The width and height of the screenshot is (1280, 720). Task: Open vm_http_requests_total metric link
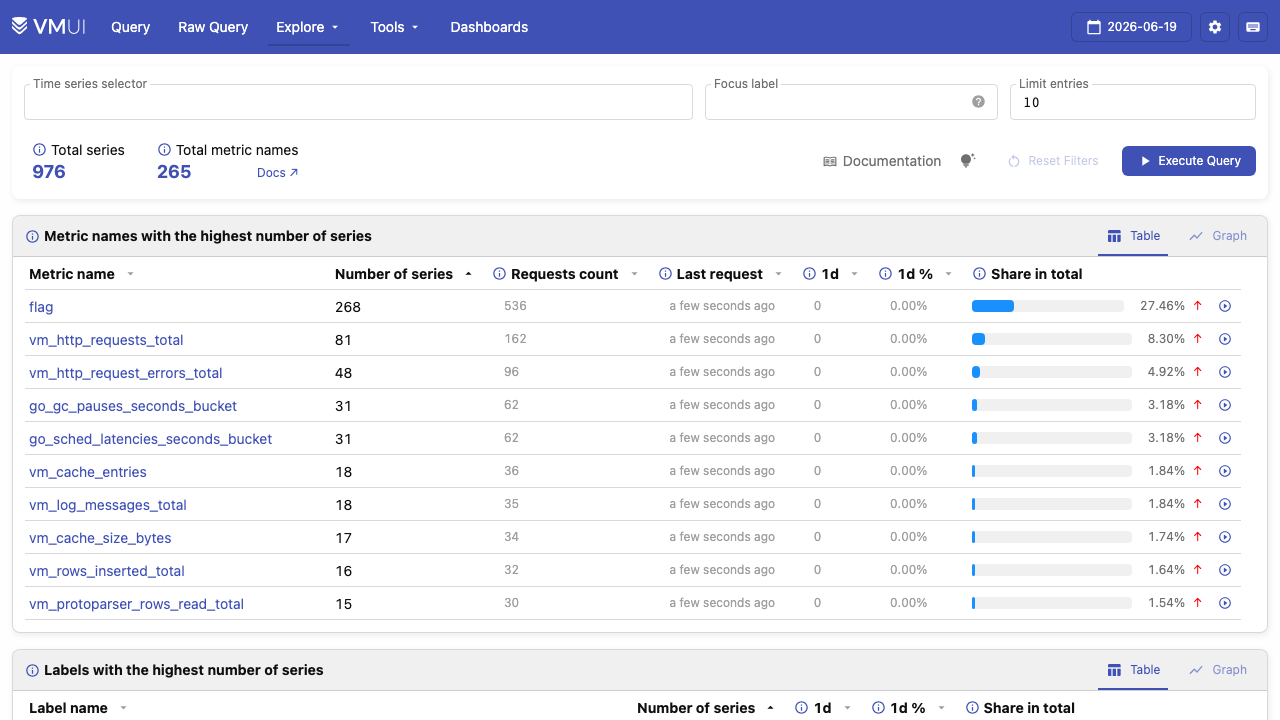[106, 340]
